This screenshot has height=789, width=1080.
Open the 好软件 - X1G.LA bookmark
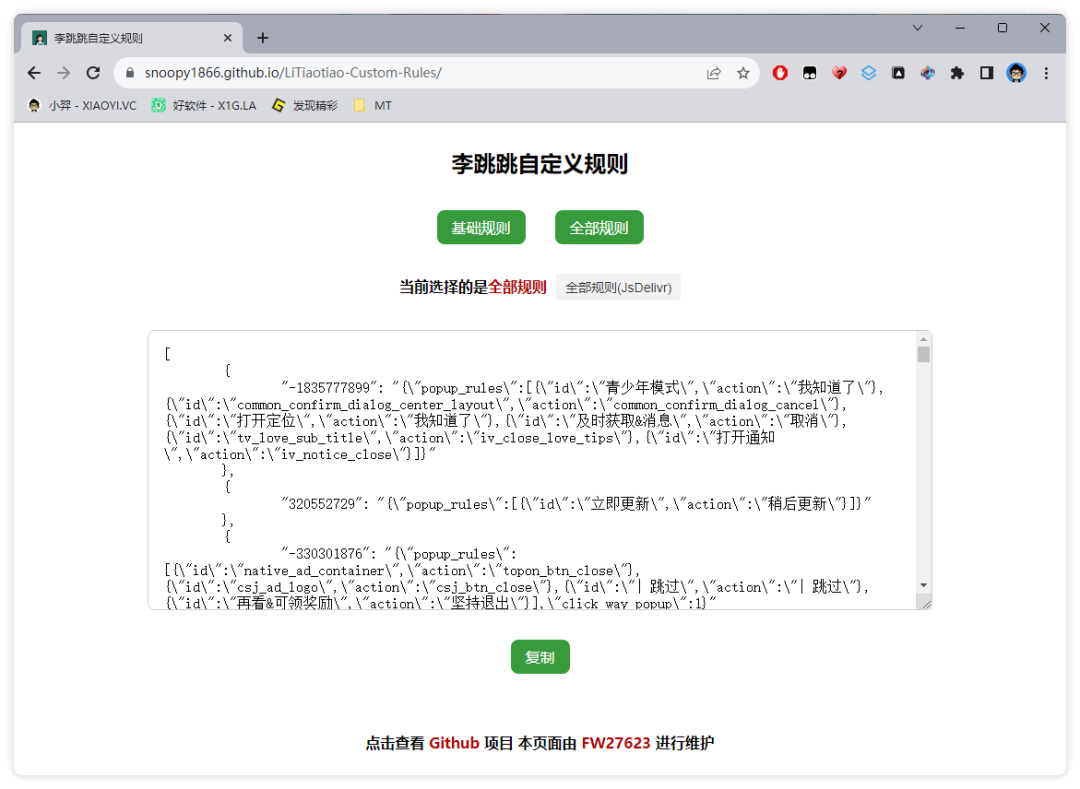(204, 105)
